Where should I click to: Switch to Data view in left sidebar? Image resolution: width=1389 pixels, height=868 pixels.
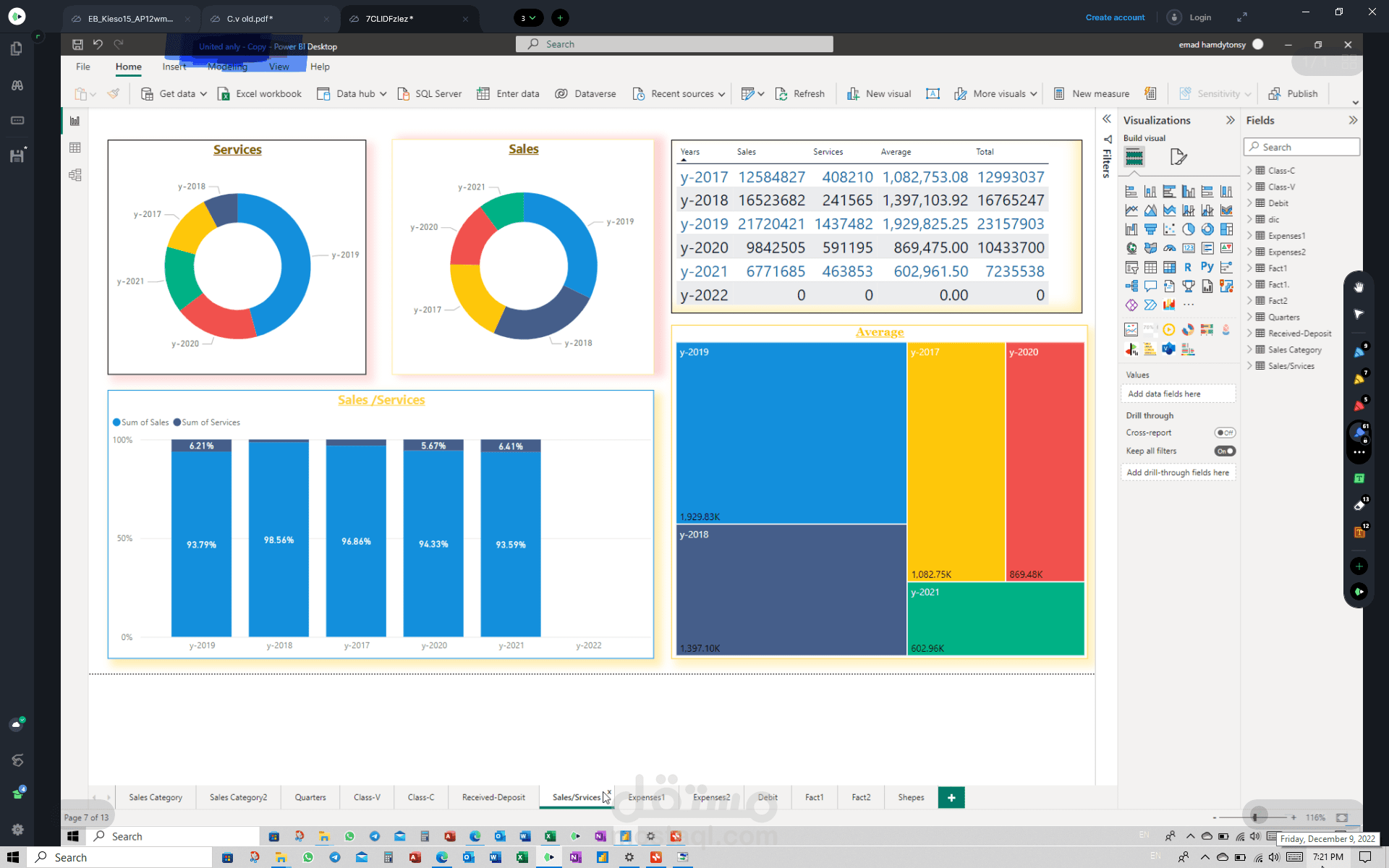[x=75, y=148]
